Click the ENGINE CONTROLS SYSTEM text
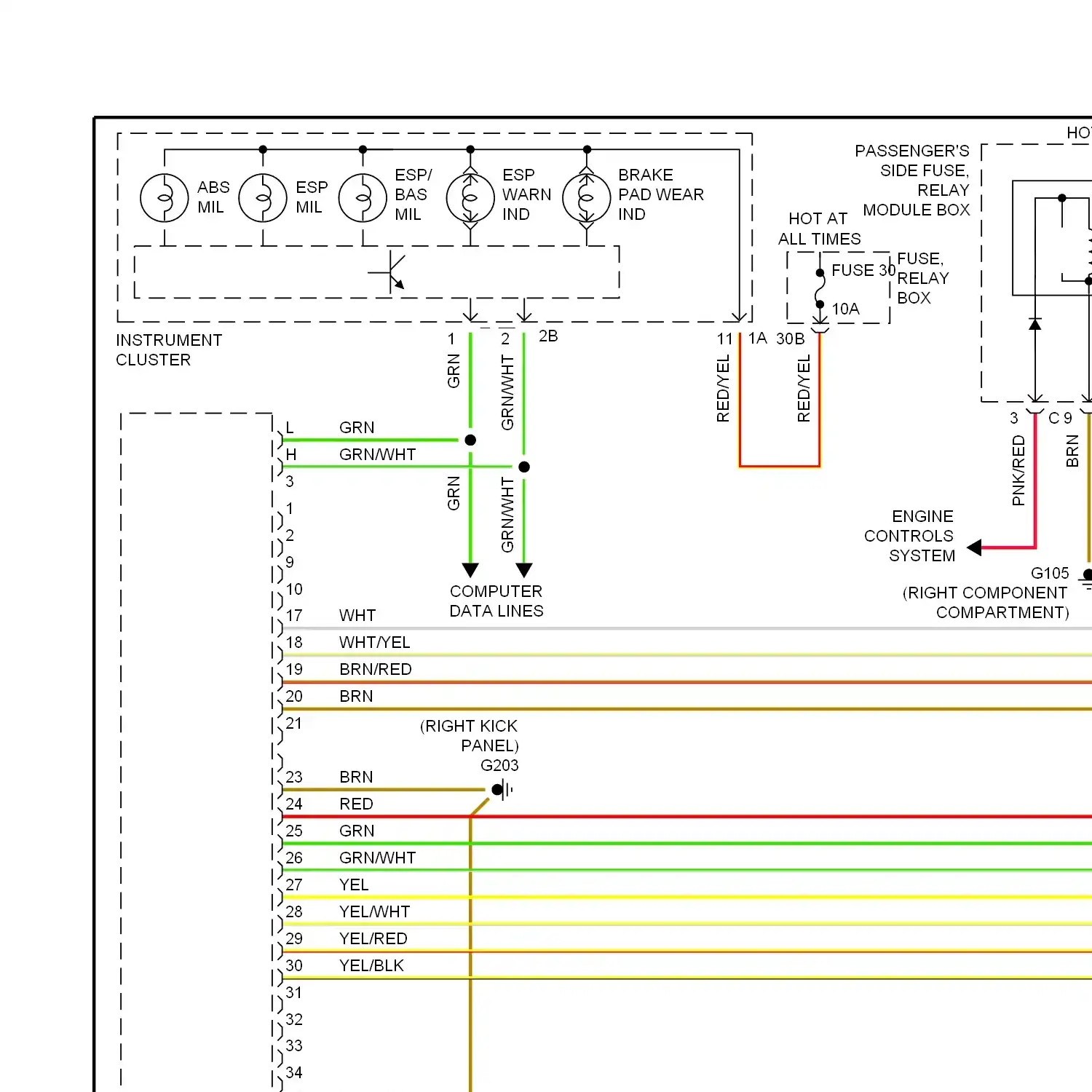1092x1092 pixels. click(x=909, y=536)
